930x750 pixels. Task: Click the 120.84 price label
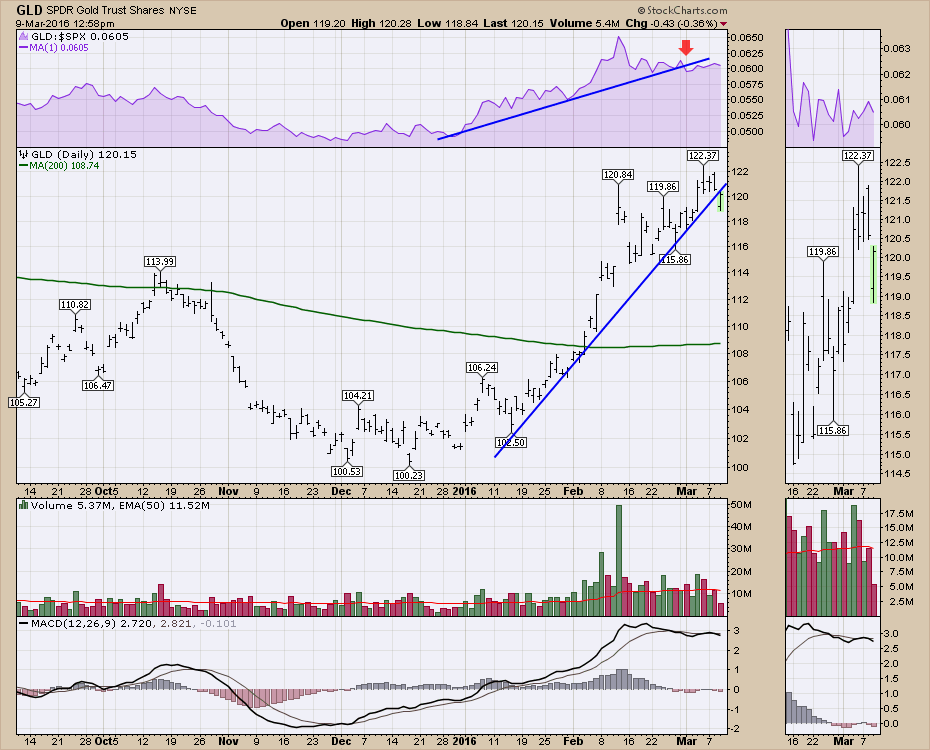tap(618, 174)
